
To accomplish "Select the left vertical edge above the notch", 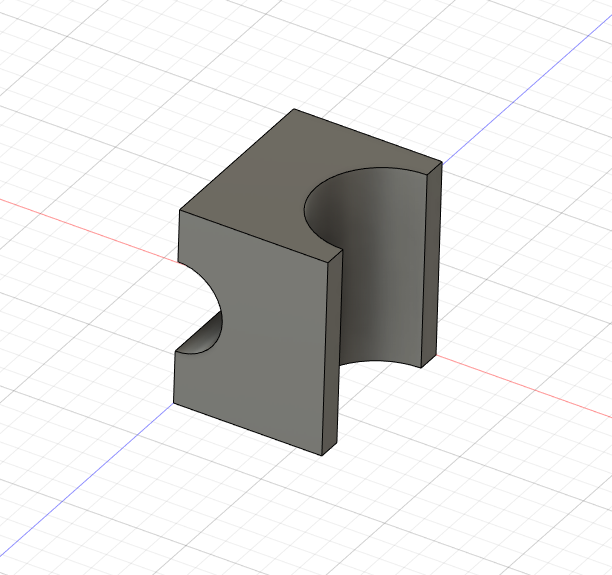I will (178, 236).
